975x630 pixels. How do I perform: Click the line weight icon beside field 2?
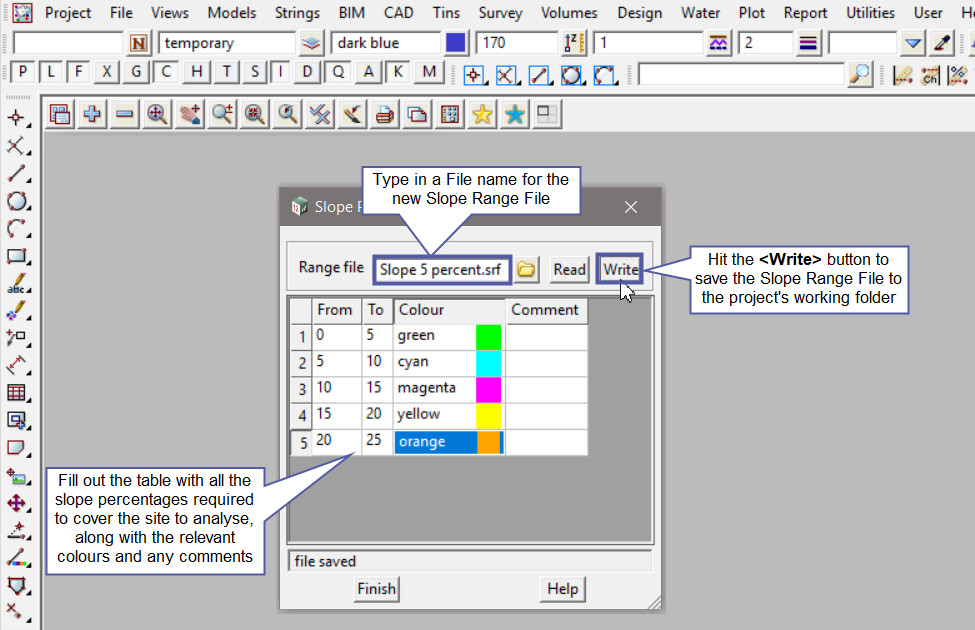tap(808, 43)
